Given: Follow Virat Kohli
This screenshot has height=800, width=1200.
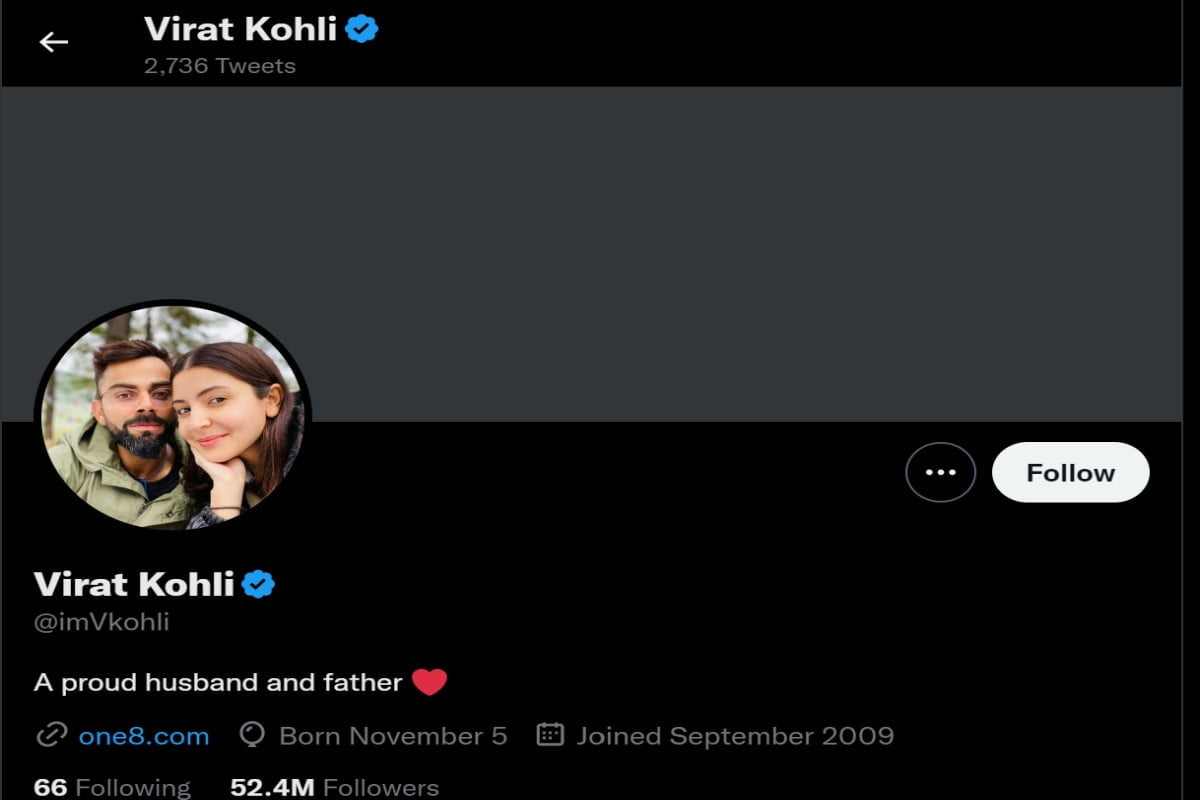Looking at the screenshot, I should (1070, 472).
